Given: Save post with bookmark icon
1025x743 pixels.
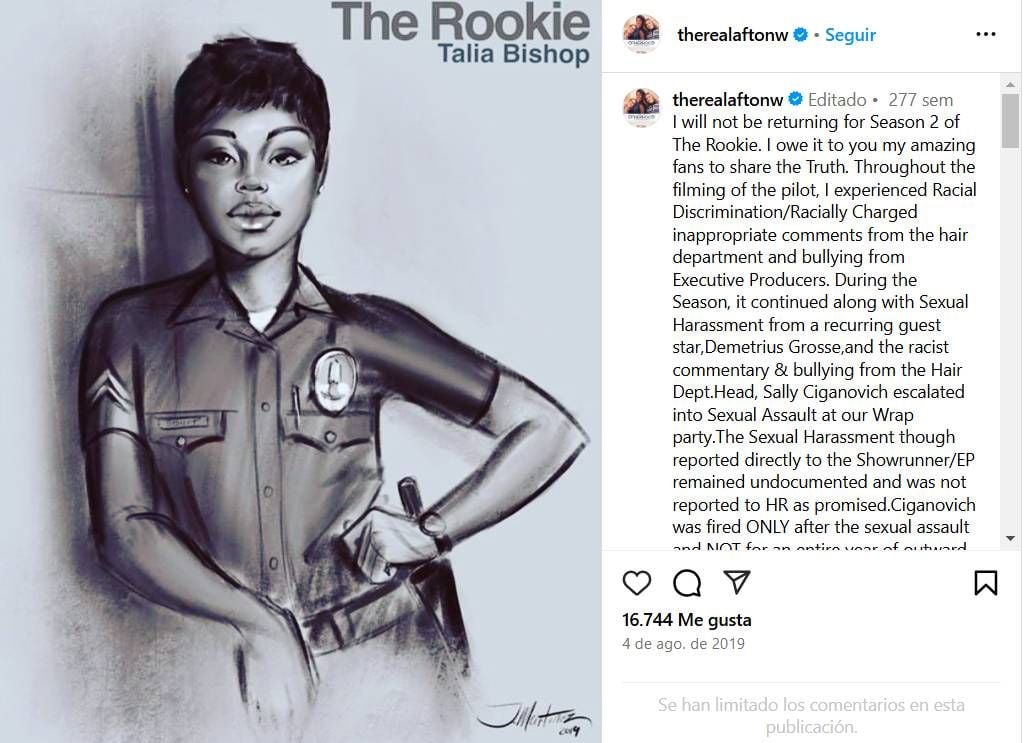Looking at the screenshot, I should coord(986,582).
